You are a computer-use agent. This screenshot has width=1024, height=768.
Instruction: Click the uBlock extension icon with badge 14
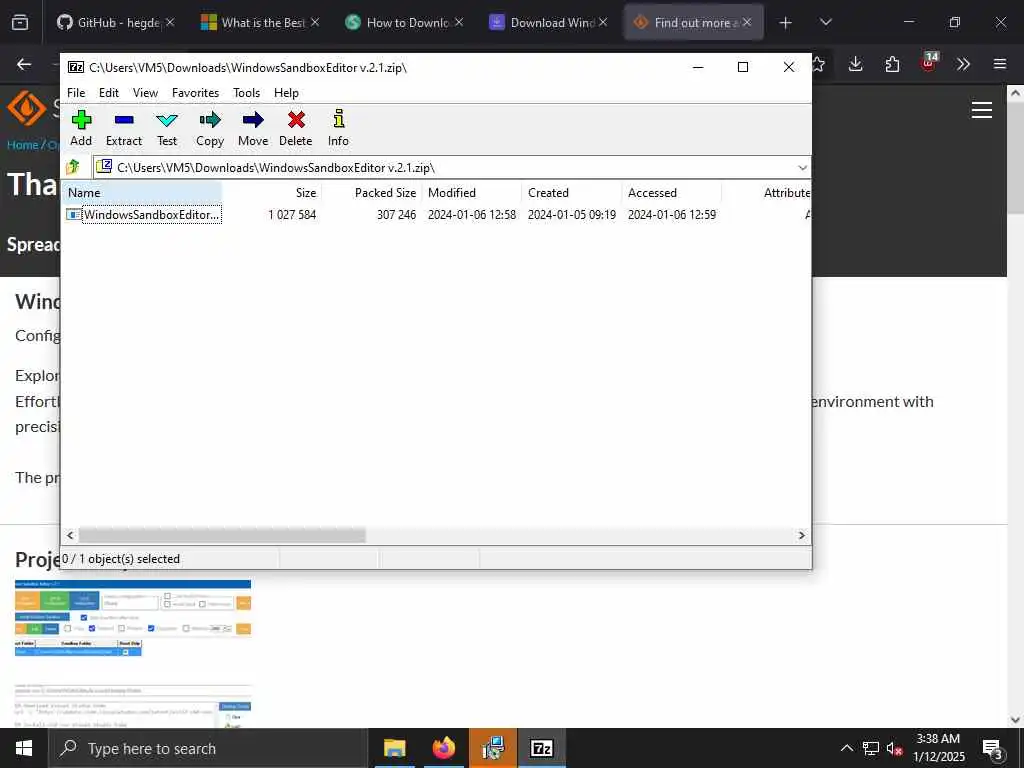coord(929,63)
